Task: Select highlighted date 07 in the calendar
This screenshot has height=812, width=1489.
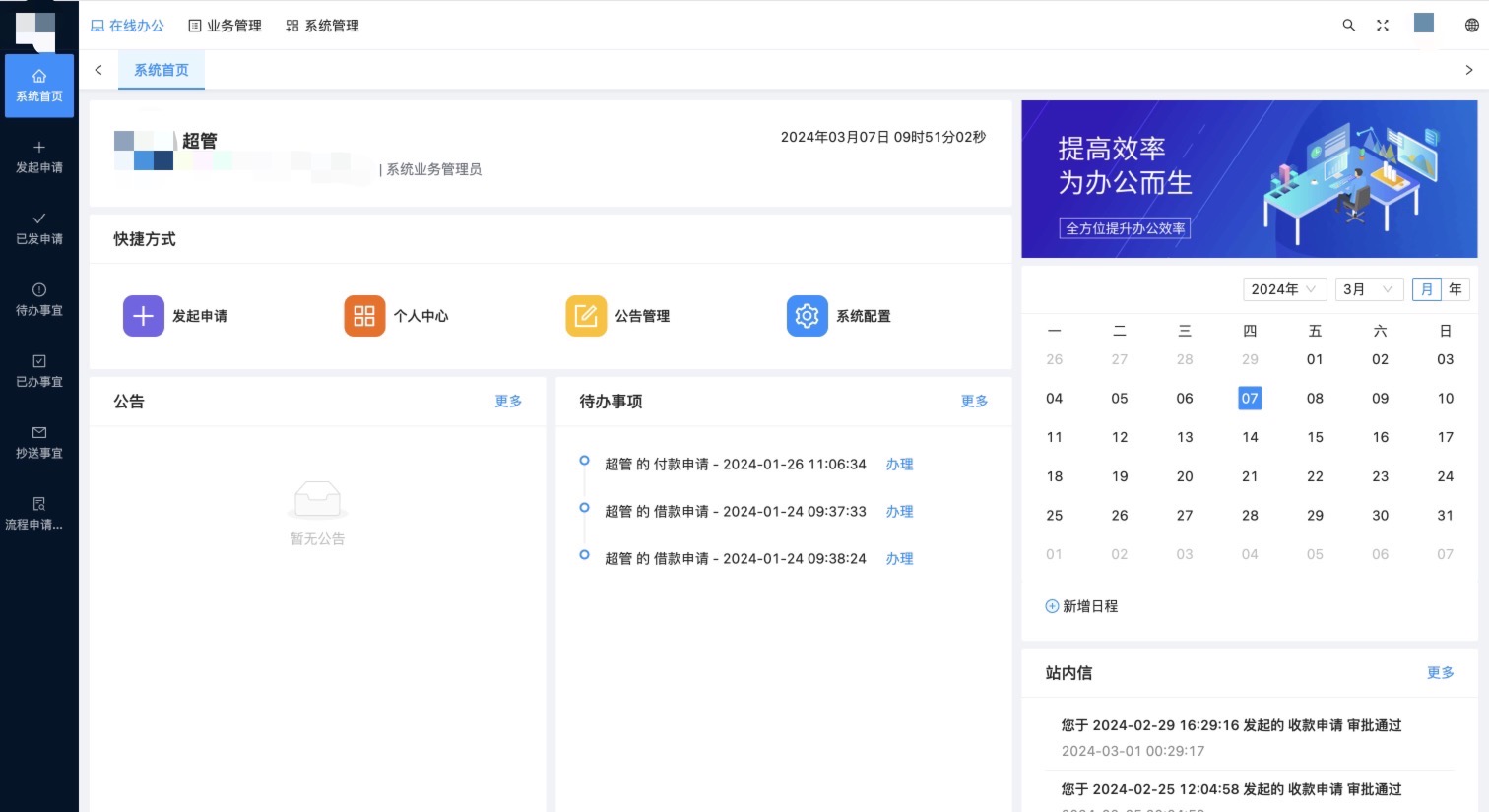Action: (x=1250, y=398)
